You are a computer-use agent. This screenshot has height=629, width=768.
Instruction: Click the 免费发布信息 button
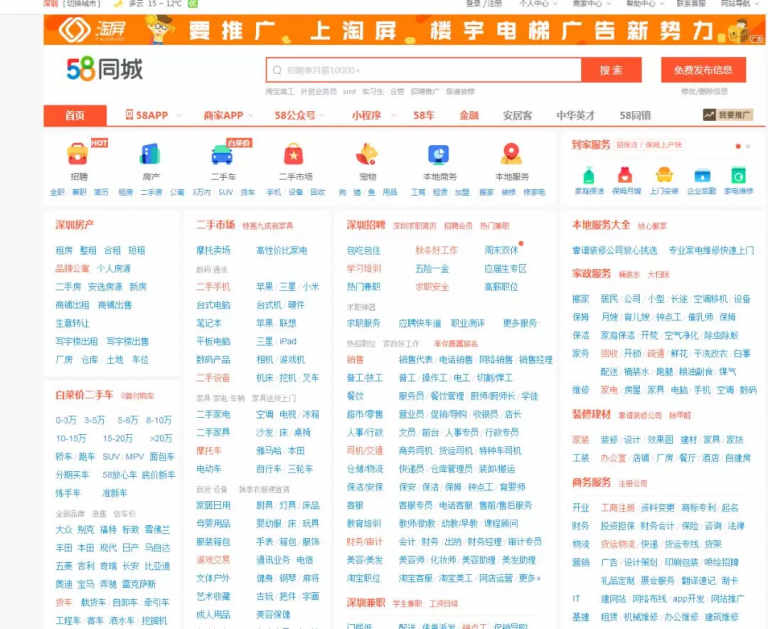point(703,70)
